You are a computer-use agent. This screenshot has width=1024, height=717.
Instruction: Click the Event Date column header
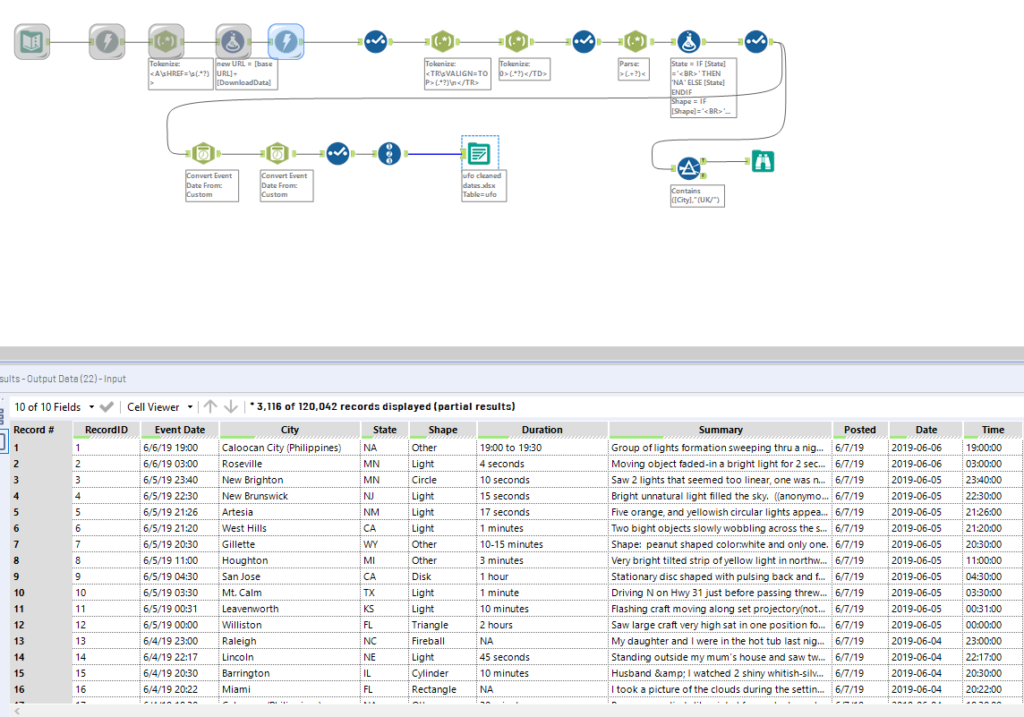tap(180, 430)
